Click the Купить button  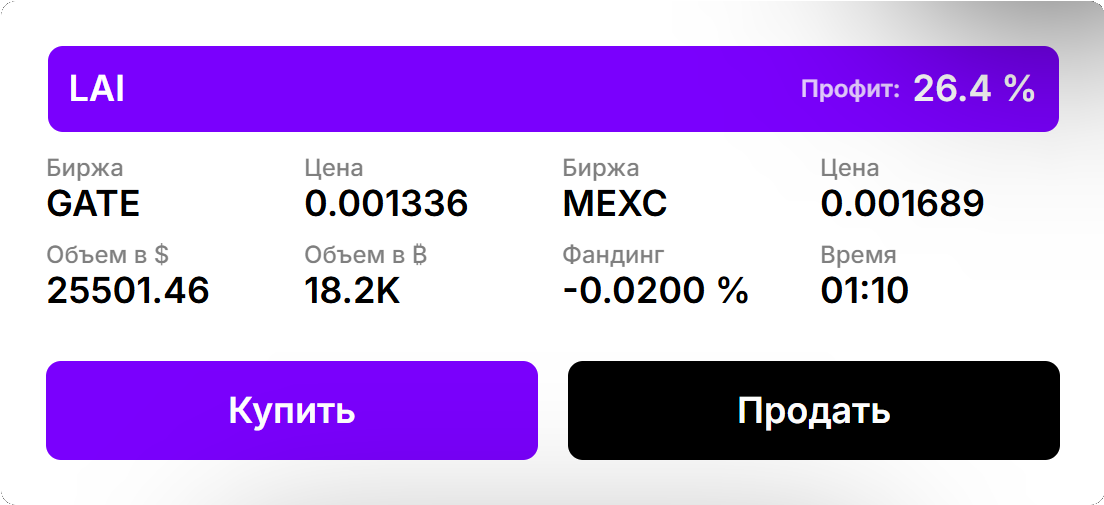[x=291, y=411]
